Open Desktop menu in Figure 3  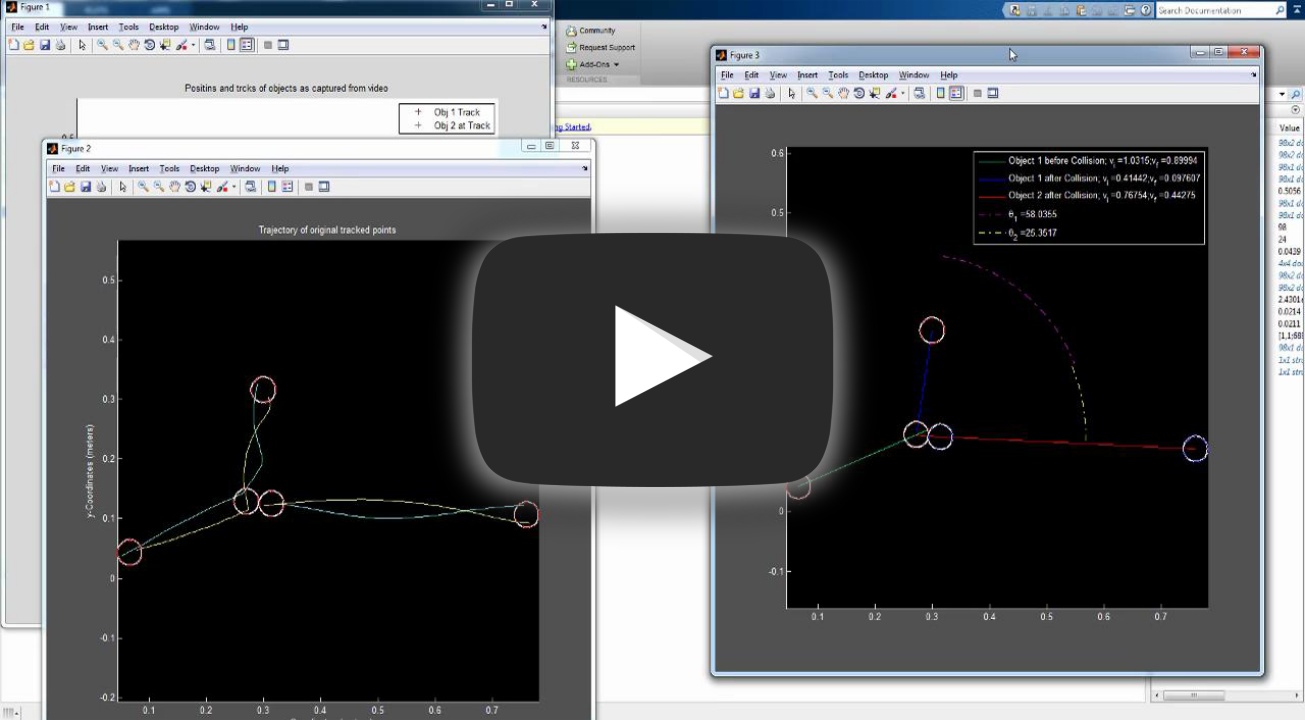874,75
